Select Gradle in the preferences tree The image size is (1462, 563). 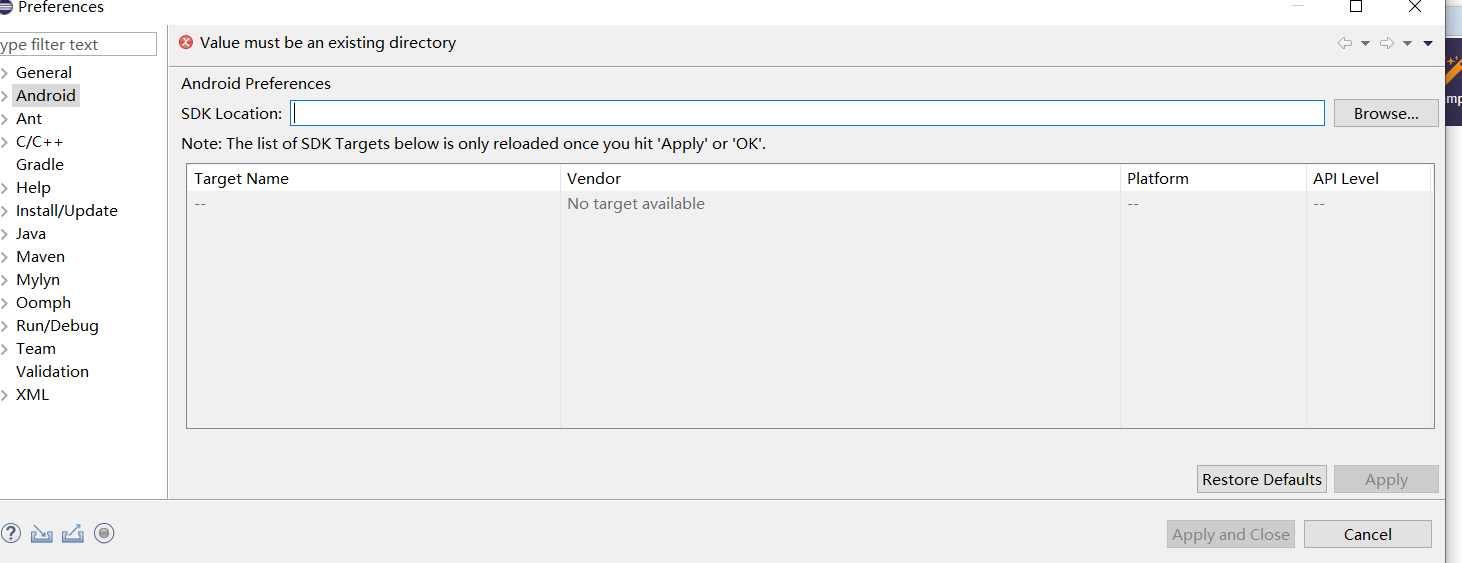click(x=40, y=165)
